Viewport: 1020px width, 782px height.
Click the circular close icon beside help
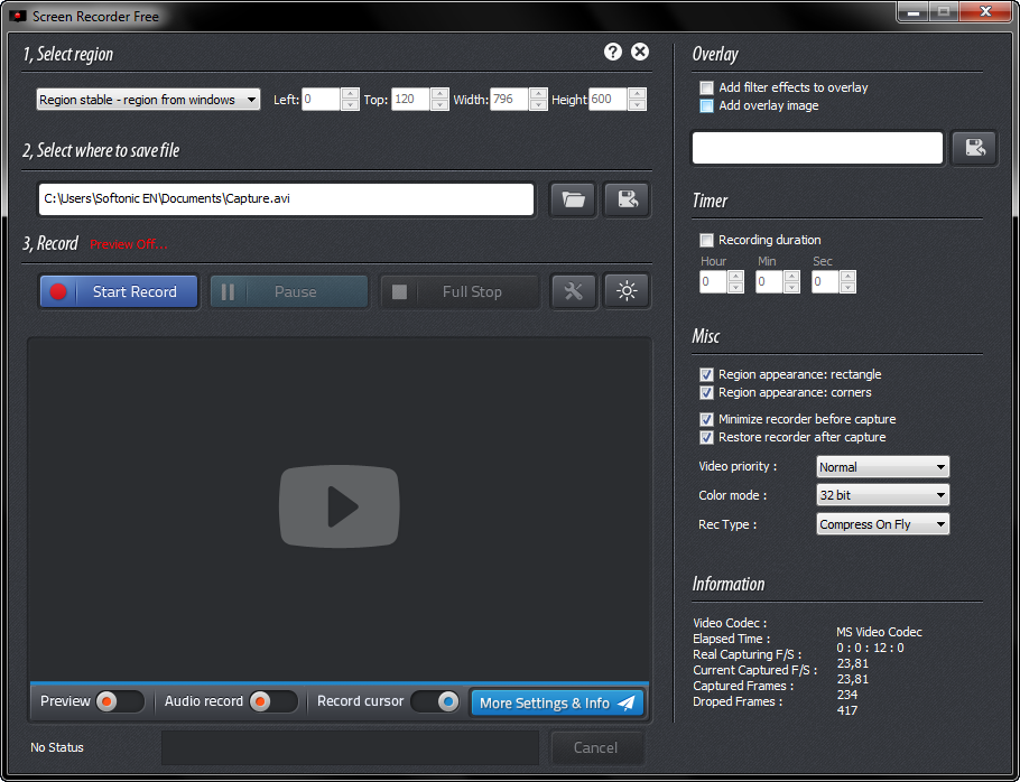click(x=640, y=51)
